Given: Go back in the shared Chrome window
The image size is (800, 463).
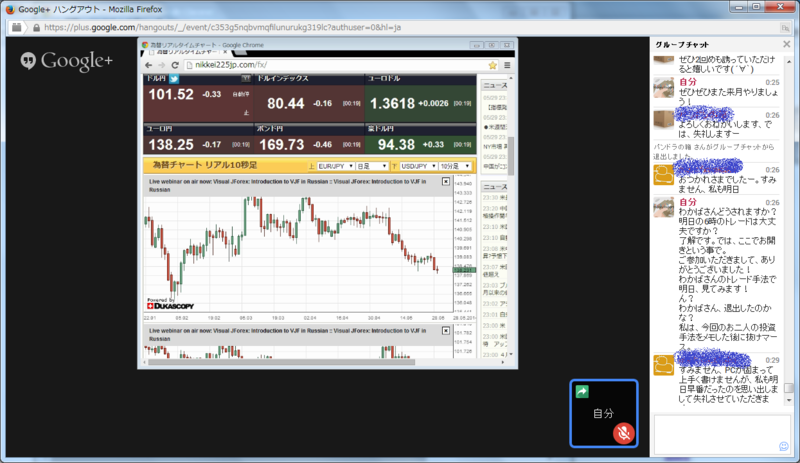Looking at the screenshot, I should pyautogui.click(x=148, y=65).
